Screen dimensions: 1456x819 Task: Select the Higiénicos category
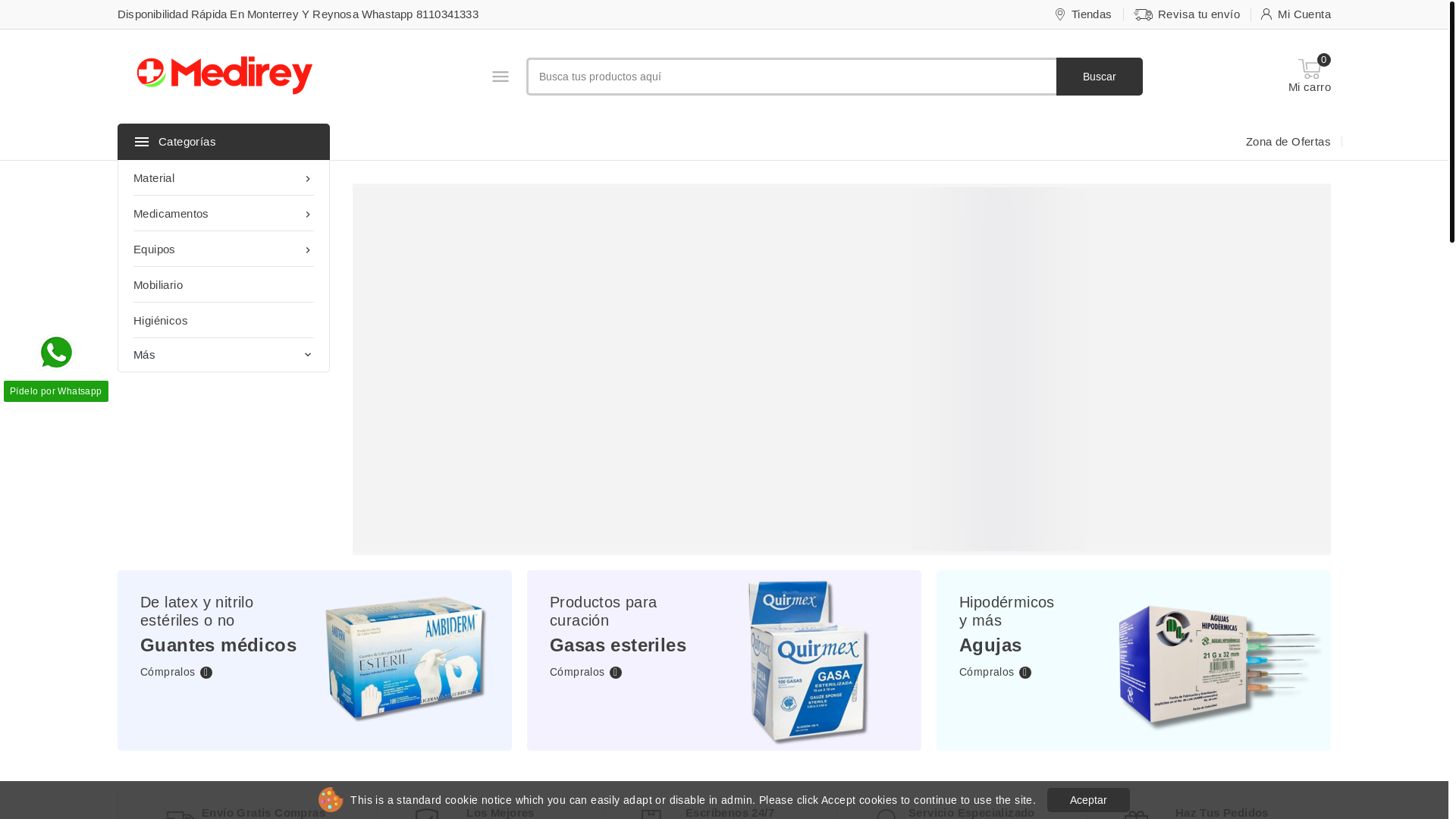[224, 321]
